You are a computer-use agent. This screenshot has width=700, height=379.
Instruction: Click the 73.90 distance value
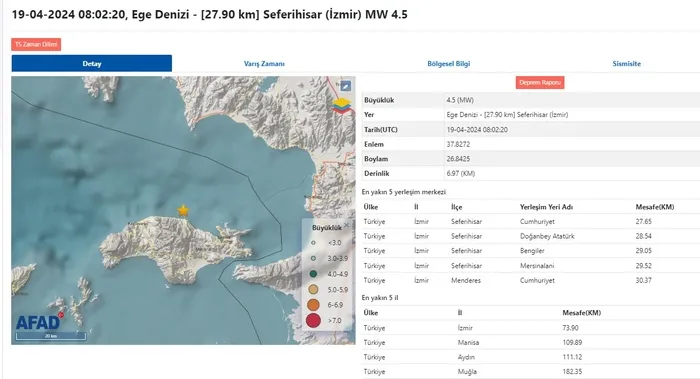coord(570,328)
